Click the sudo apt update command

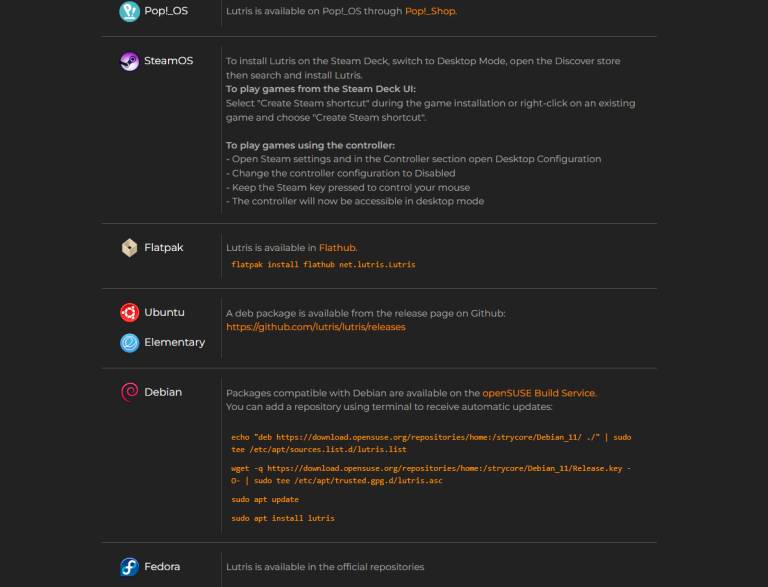click(265, 499)
